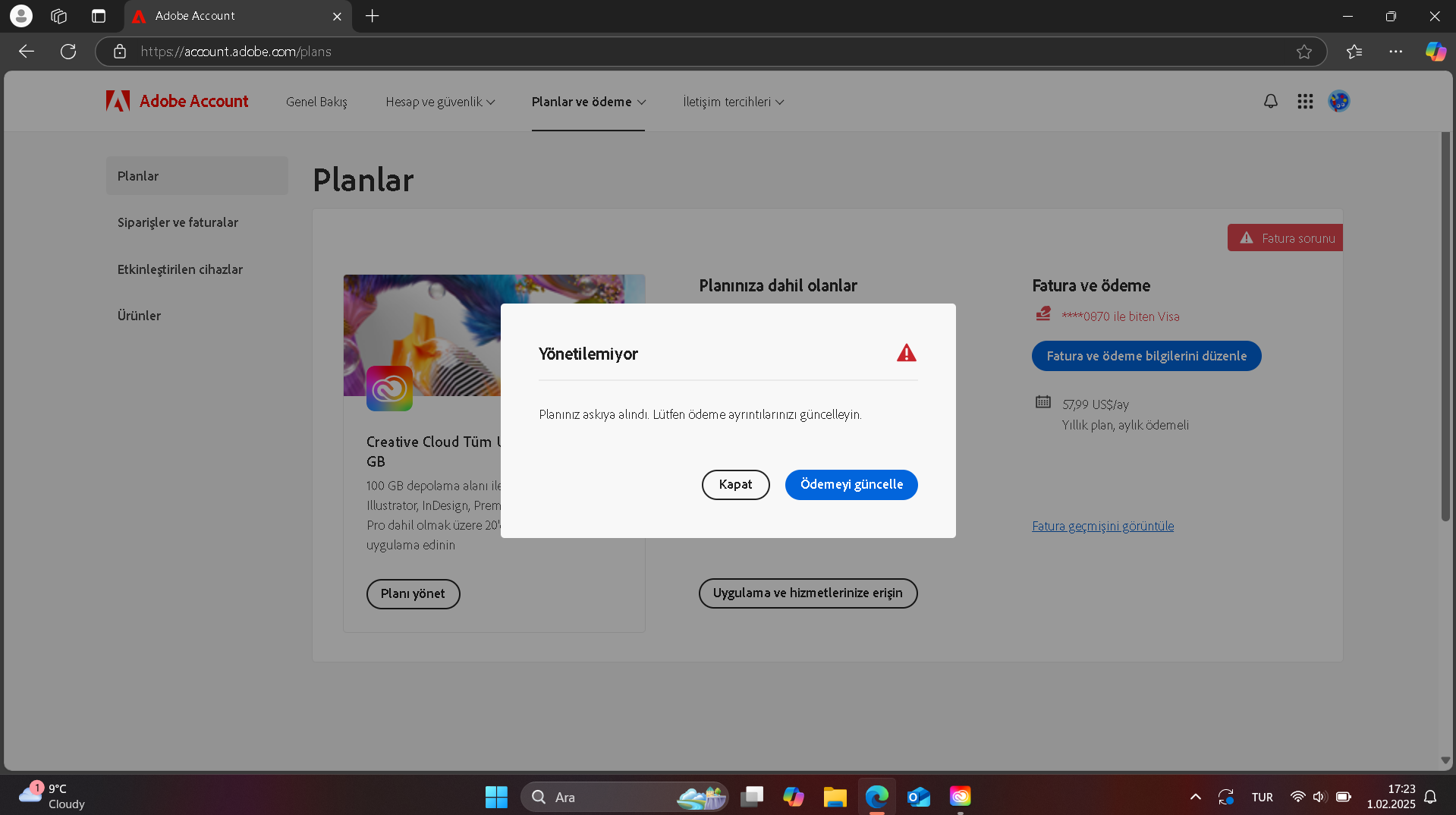Click the Ödemeyi güncelle button

851,485
